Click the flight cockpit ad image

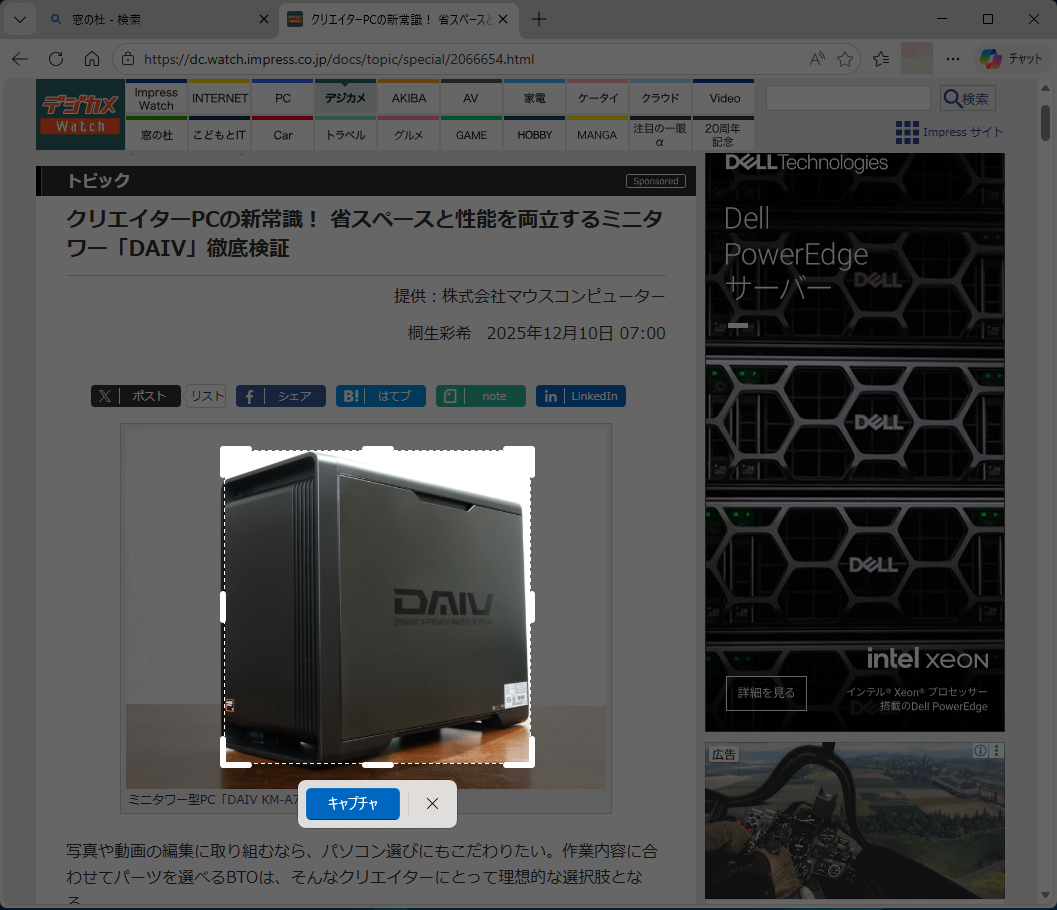tap(855, 821)
